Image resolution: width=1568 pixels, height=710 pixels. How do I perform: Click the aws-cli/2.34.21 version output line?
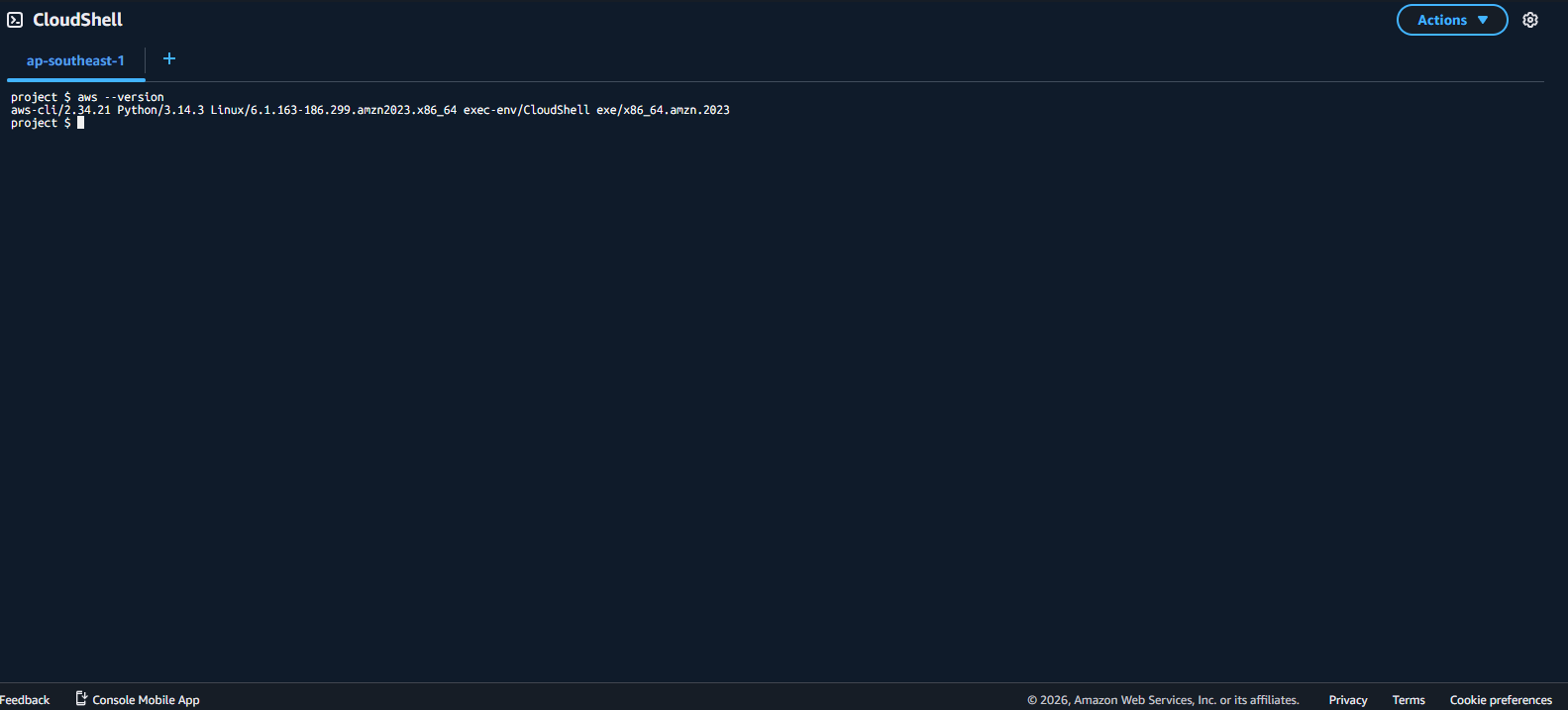click(370, 110)
